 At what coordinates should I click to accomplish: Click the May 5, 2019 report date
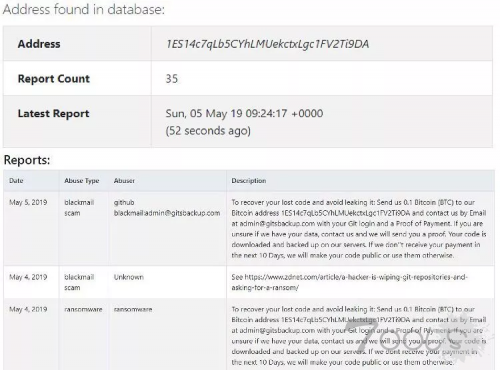click(x=28, y=202)
